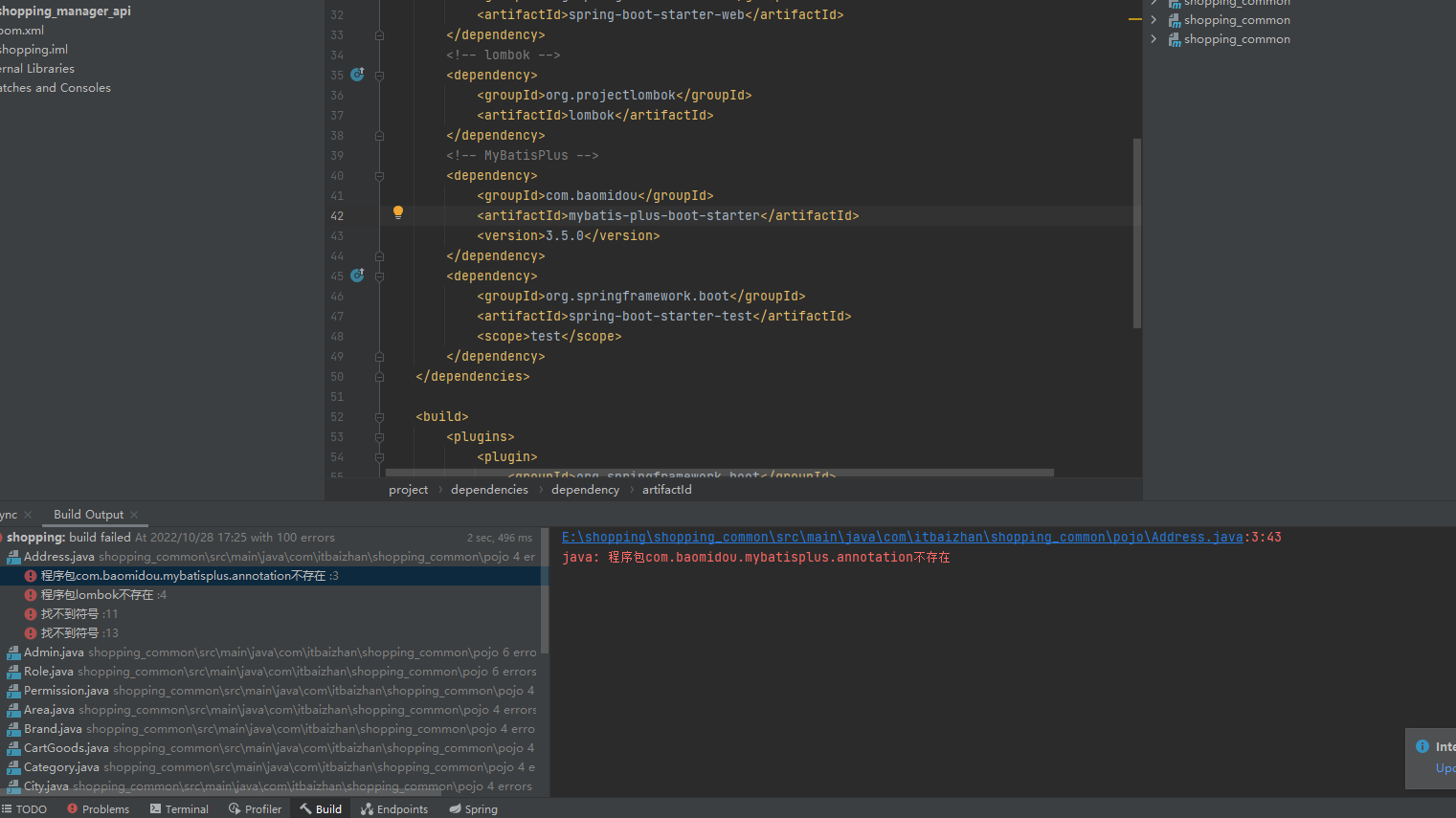The image size is (1456, 818).
Task: Click the project breadcrumb
Action: (x=409, y=490)
